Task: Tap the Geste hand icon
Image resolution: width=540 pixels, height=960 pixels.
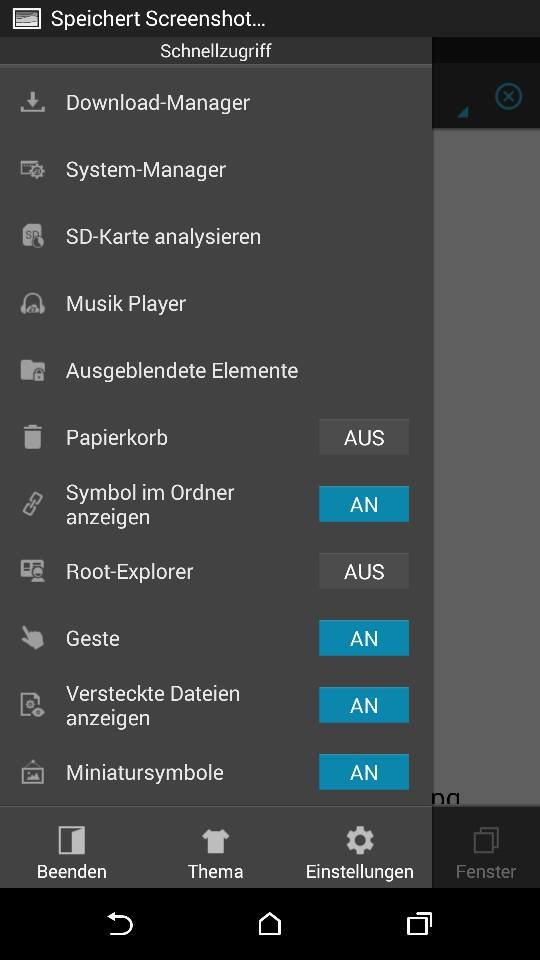Action: 32,638
